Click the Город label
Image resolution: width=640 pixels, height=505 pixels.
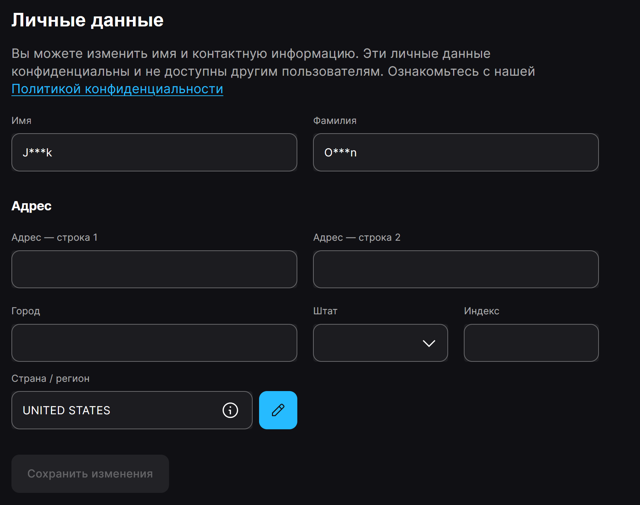(26, 311)
